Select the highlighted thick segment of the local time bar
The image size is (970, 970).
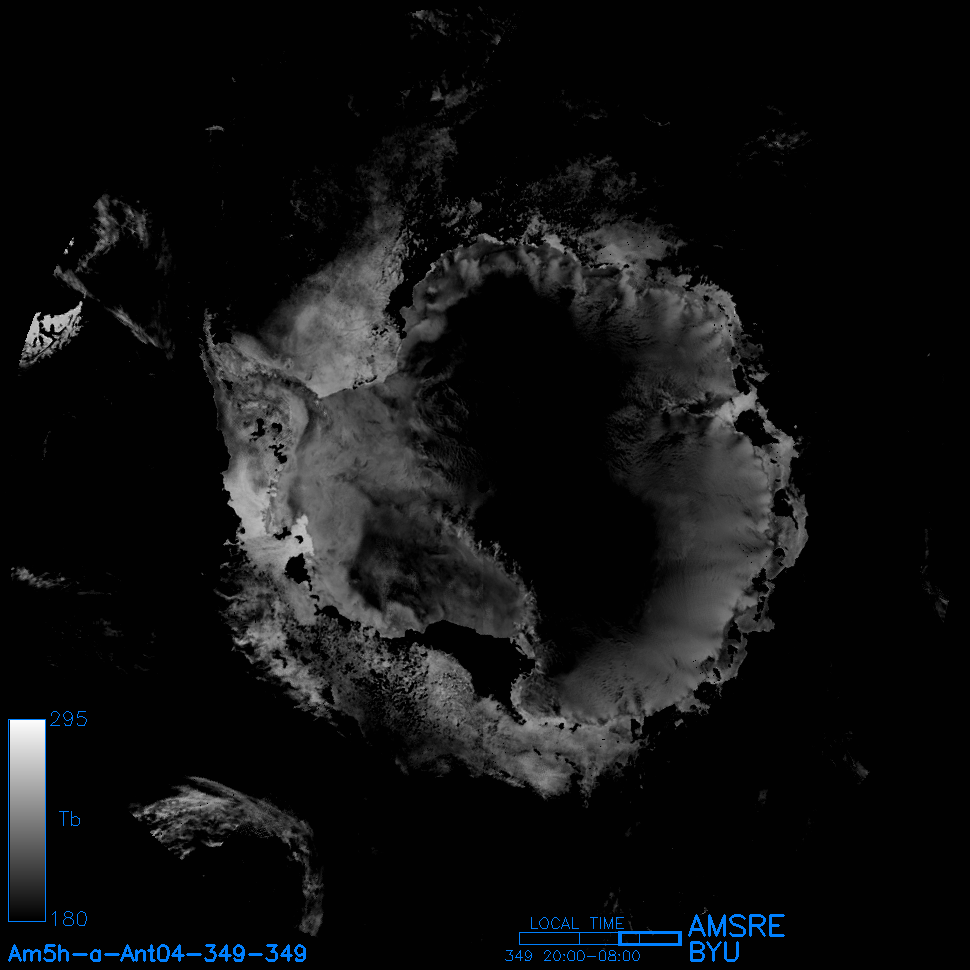tap(650, 938)
